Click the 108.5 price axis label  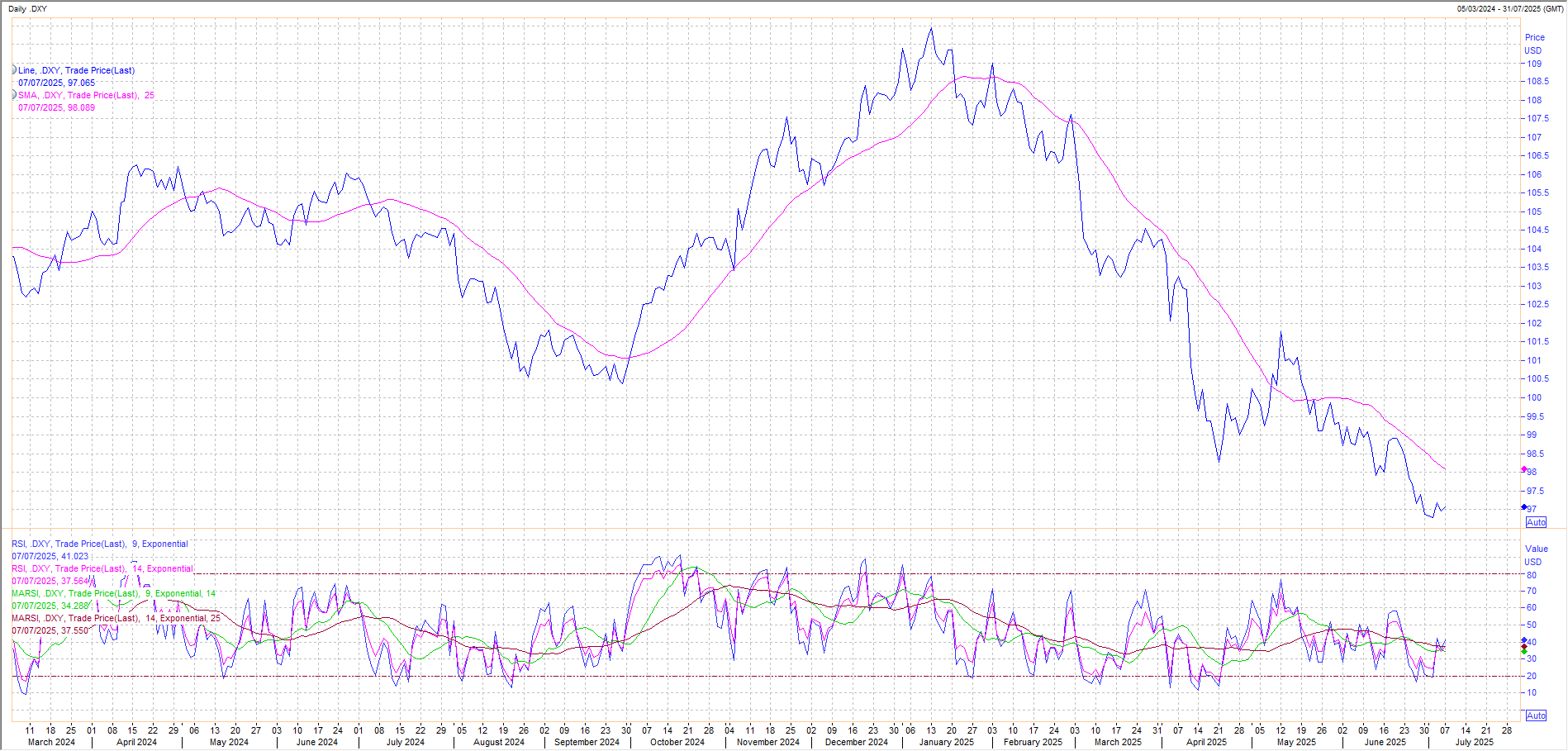click(1537, 82)
